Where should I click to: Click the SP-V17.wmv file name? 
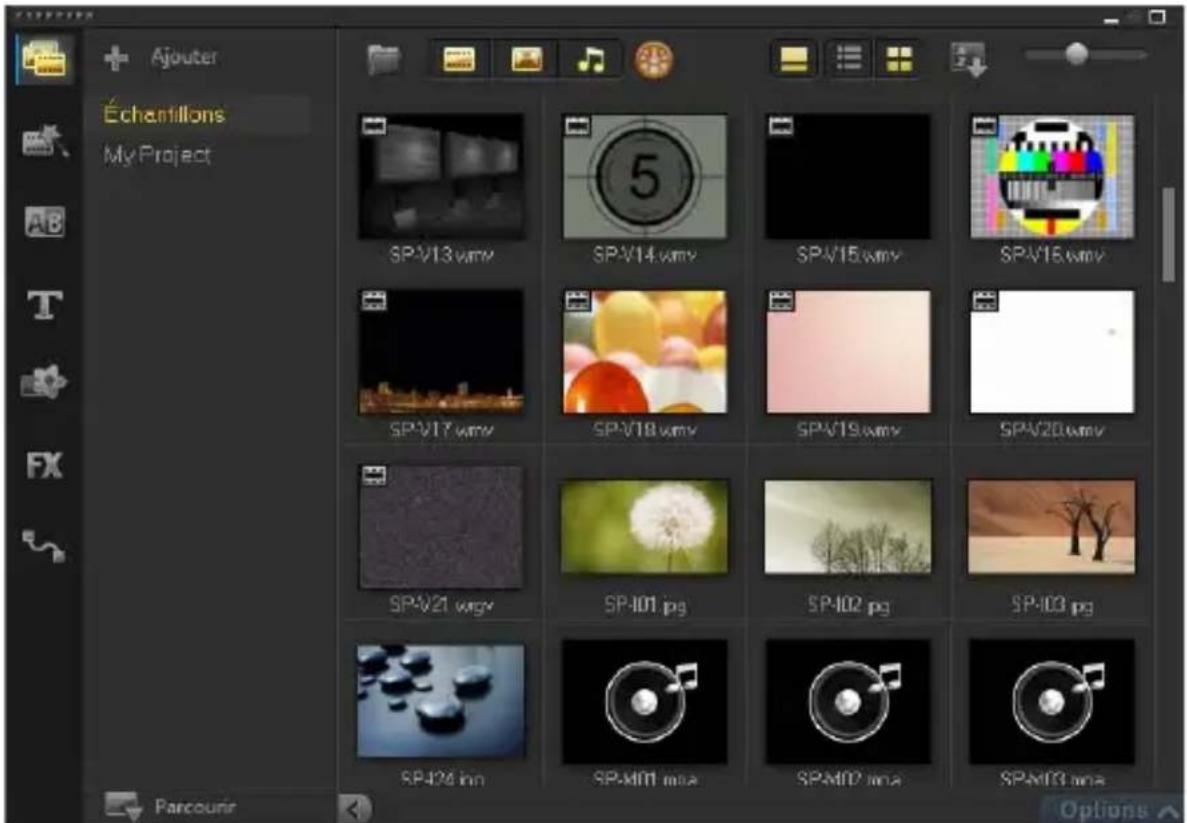coord(441,430)
